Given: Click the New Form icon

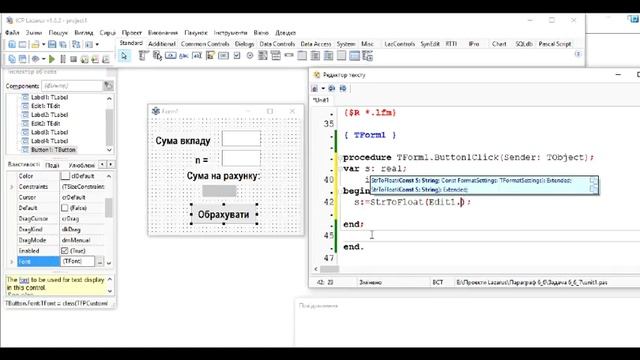Looking at the screenshot, I should point(22,44).
